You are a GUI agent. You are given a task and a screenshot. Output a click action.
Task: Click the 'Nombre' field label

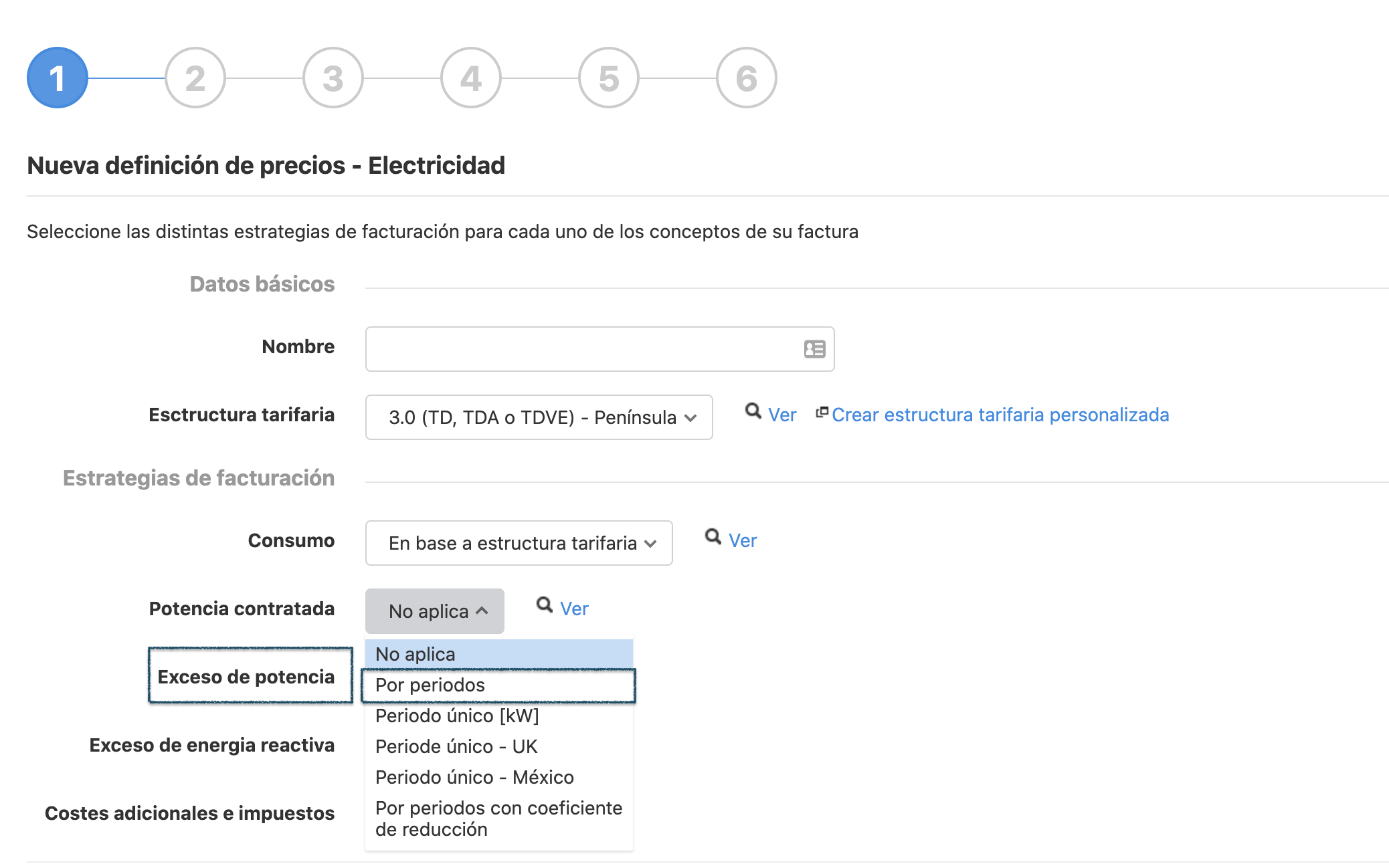point(298,346)
